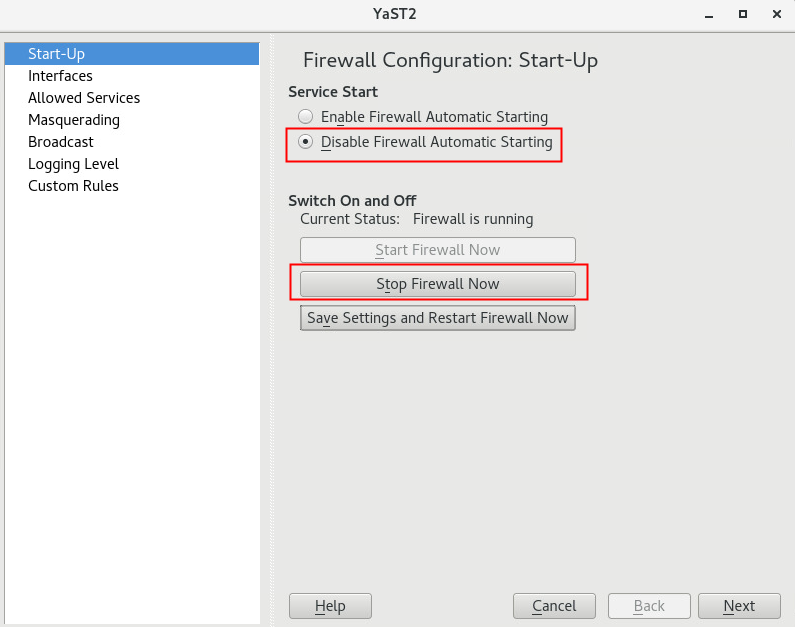Viewport: 795px width, 627px height.
Task: Show Logging Level options
Action: point(73,164)
